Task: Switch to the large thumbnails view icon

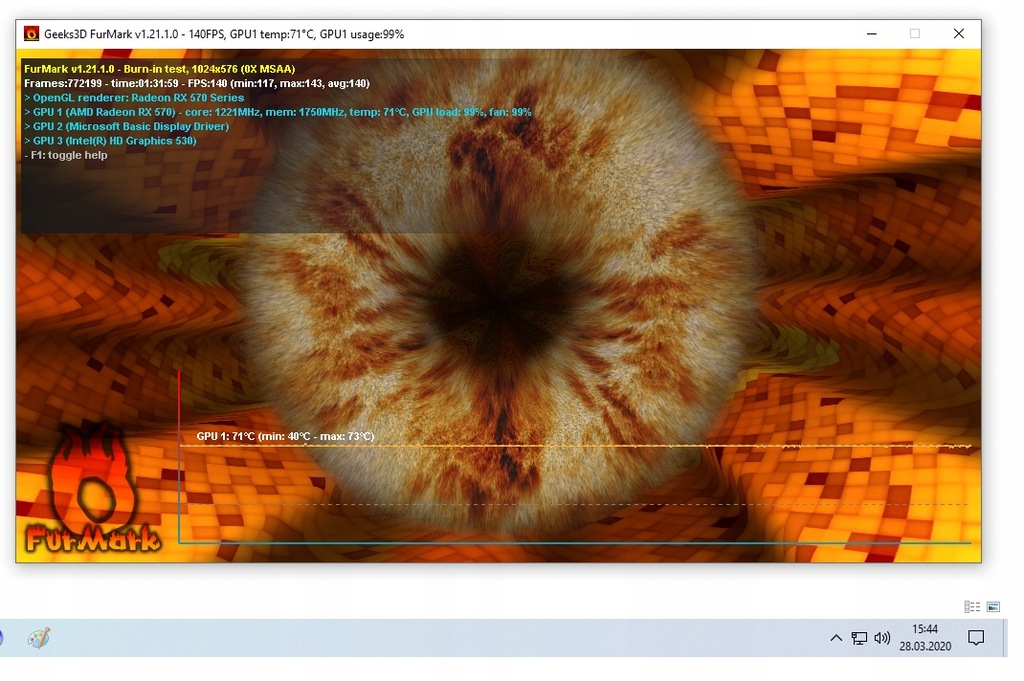Action: 993,607
